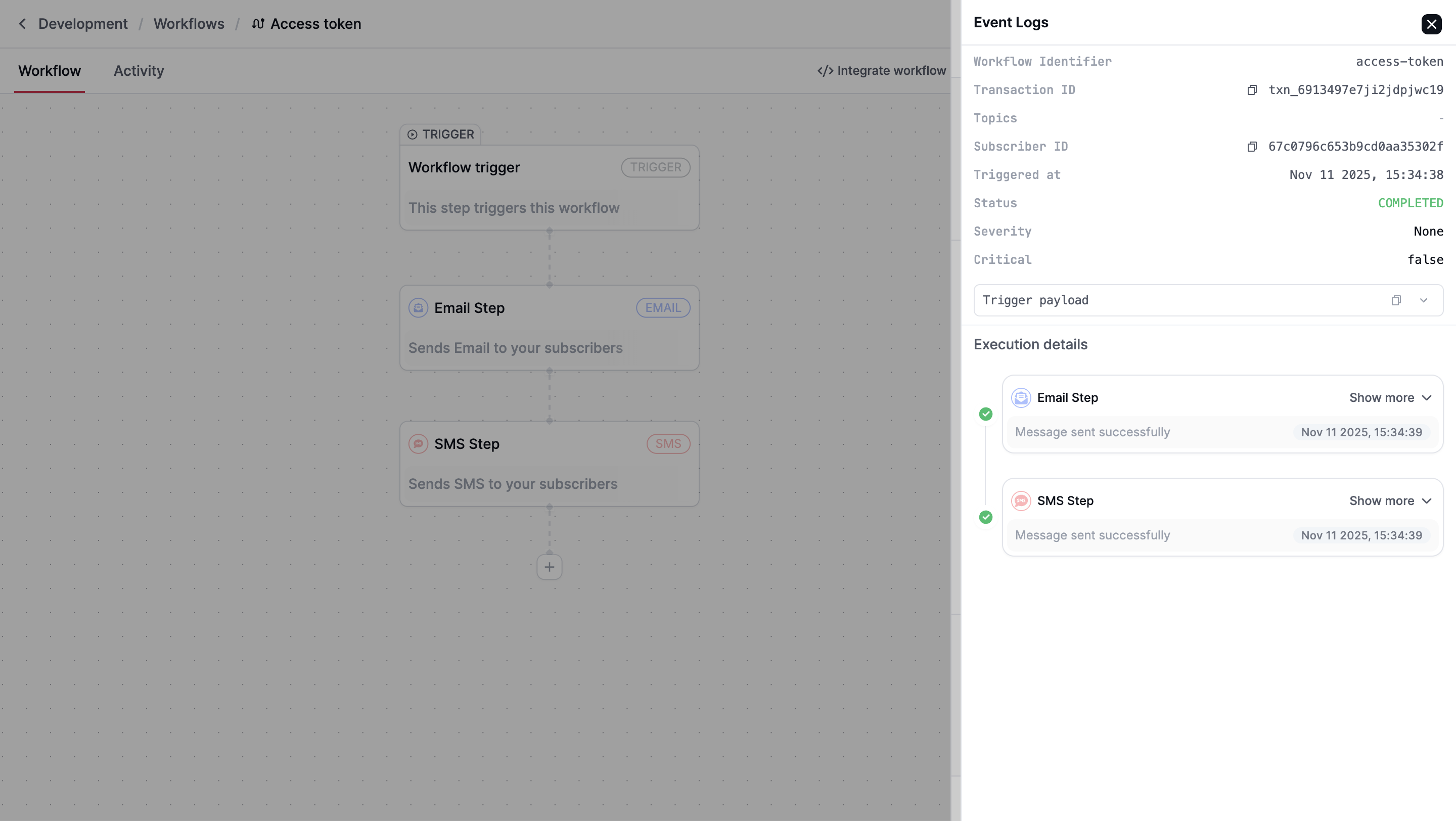Click the SMS Step icon in execution details

1021,501
